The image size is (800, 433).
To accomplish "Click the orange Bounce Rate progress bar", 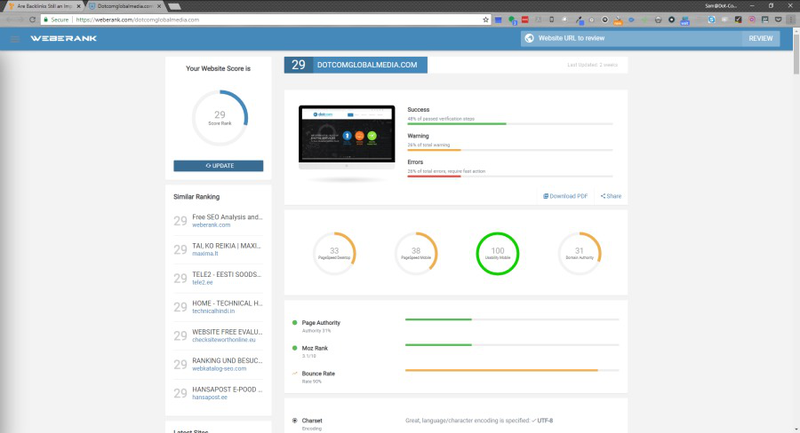I will [501, 370].
